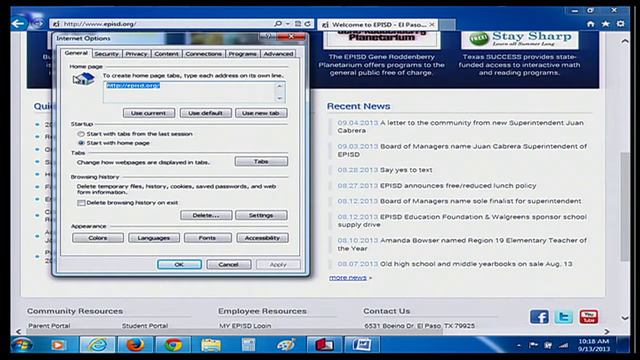
Task: Select the Welcome to EPISD browser tab
Action: (378, 24)
